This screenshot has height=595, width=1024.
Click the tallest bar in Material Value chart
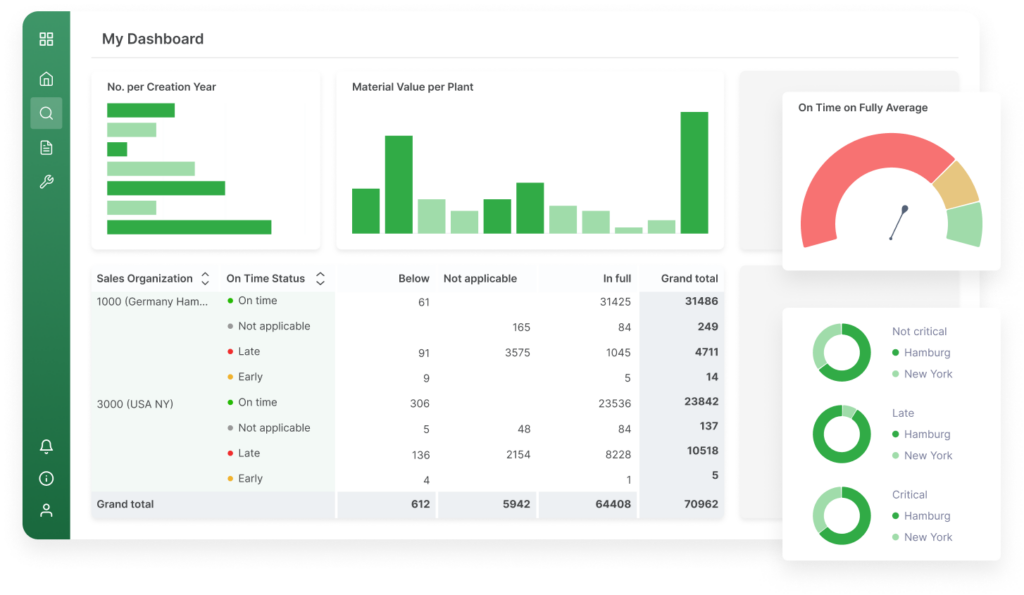tap(694, 172)
